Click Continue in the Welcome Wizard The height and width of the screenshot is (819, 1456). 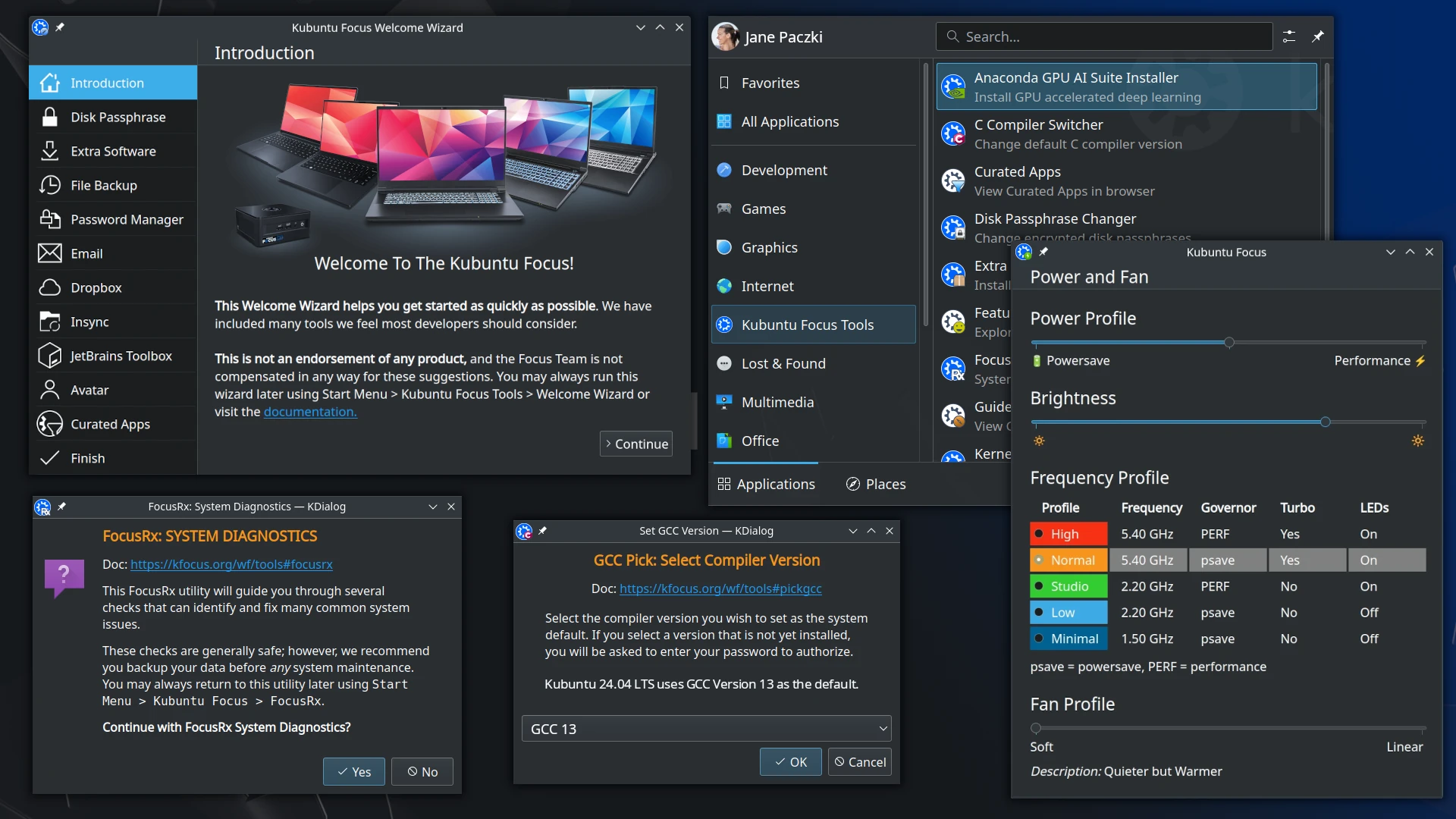pos(635,444)
